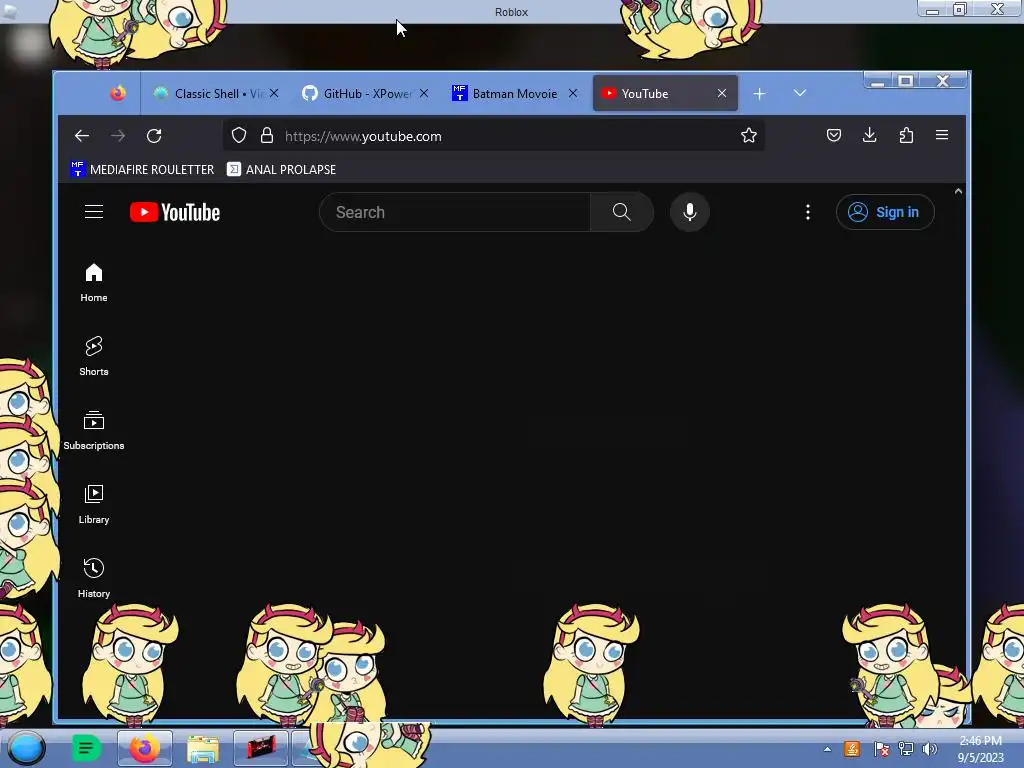1024x768 pixels.
Task: Open the network tray icon
Action: tap(905, 749)
